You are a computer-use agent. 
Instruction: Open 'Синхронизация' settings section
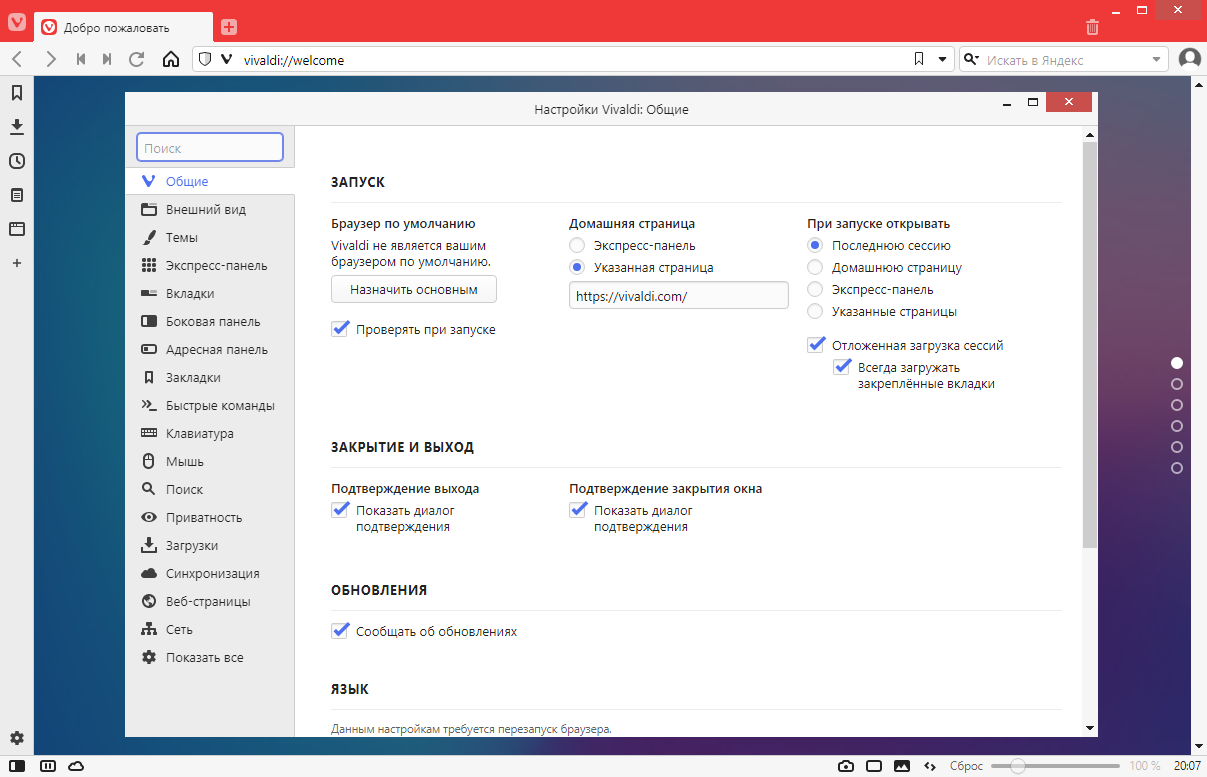click(210, 574)
